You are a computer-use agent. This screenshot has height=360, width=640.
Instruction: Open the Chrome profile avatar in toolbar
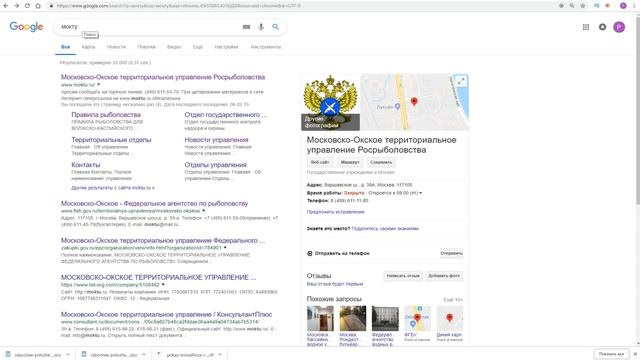[x=623, y=6]
